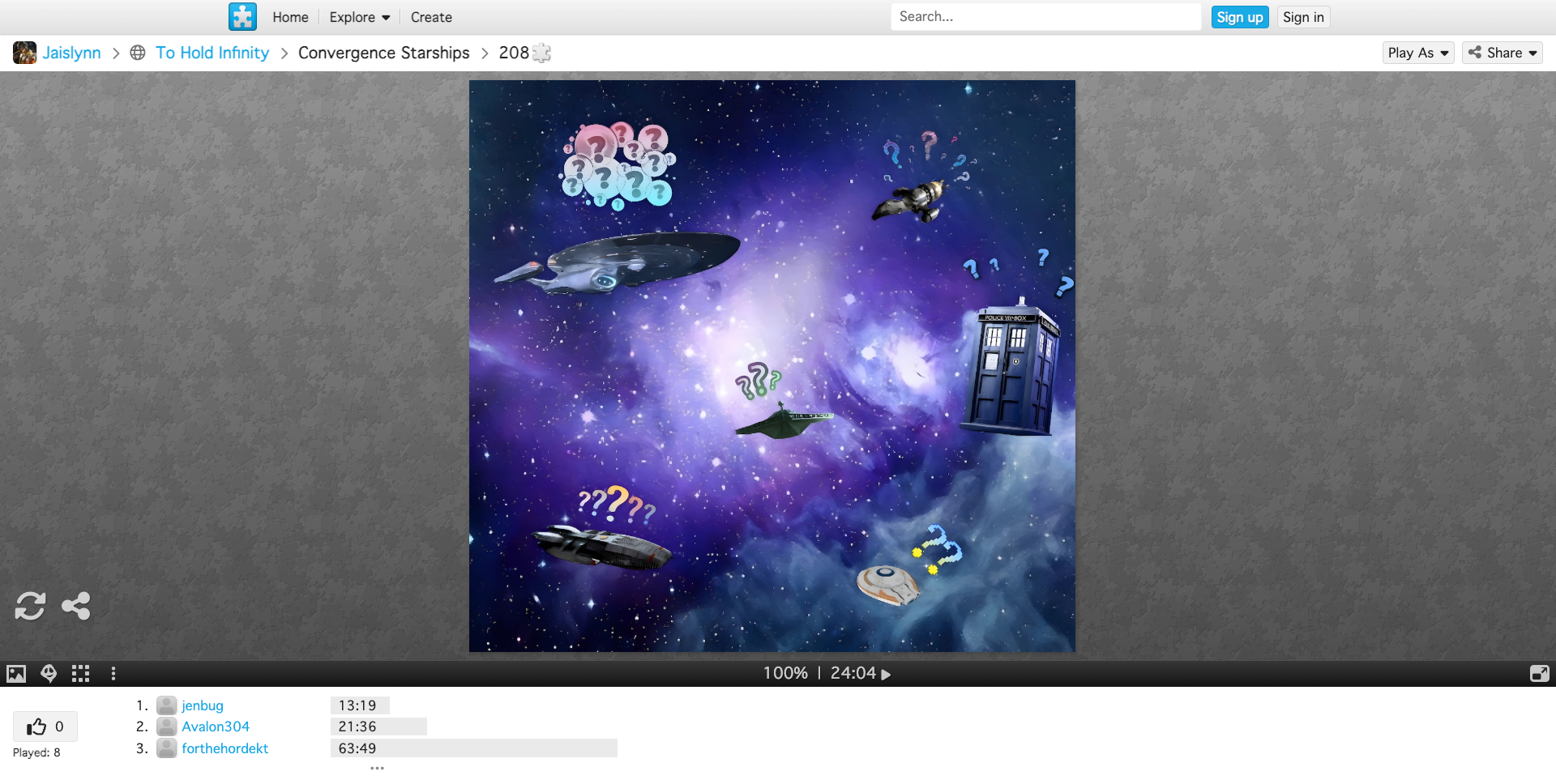
Task: Restart the puzzle with the refresh icon
Action: [x=30, y=606]
